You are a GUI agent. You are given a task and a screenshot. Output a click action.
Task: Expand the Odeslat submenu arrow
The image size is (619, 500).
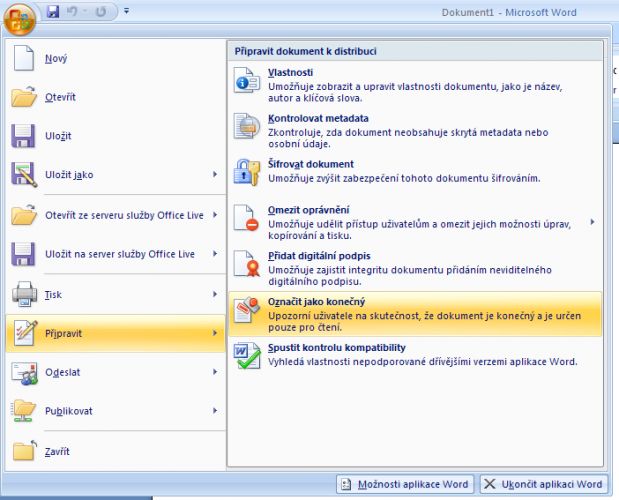coord(215,372)
